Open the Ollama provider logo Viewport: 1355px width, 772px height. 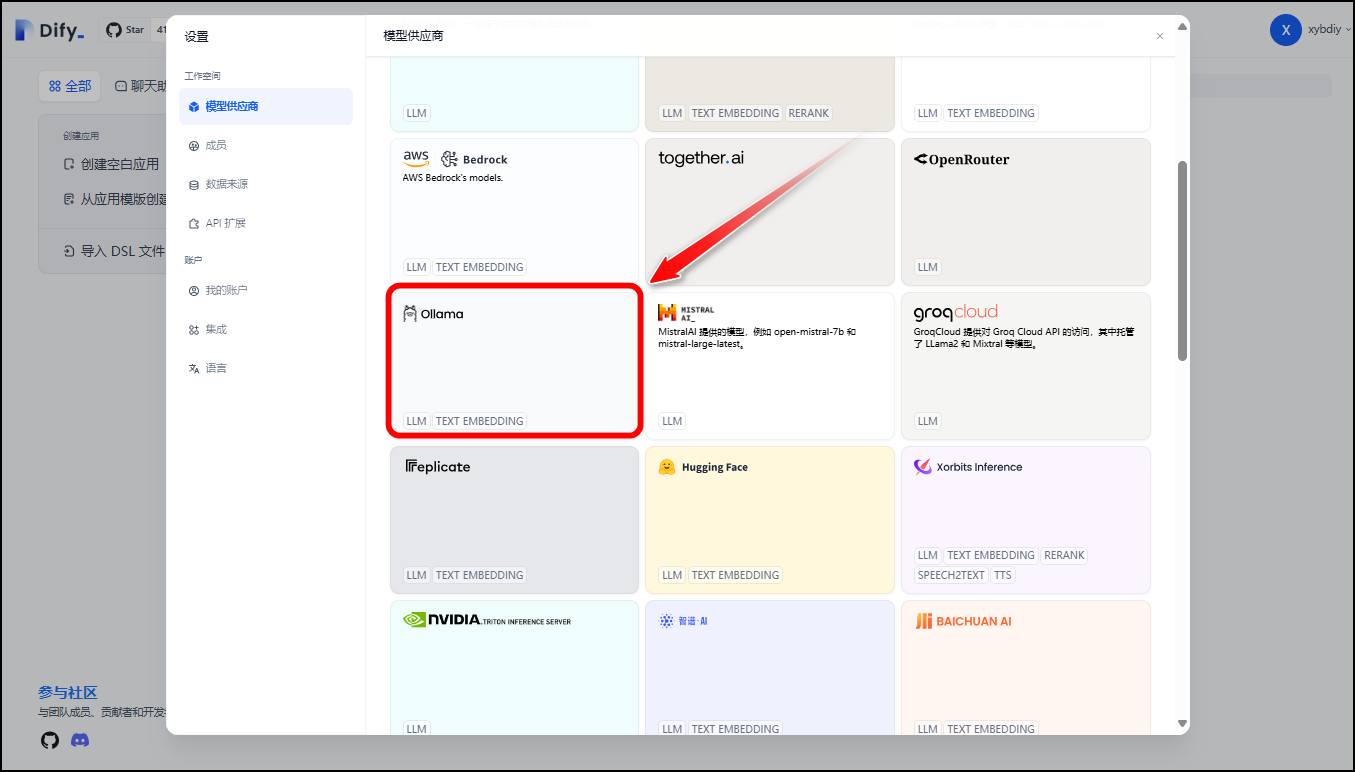pyautogui.click(x=433, y=314)
